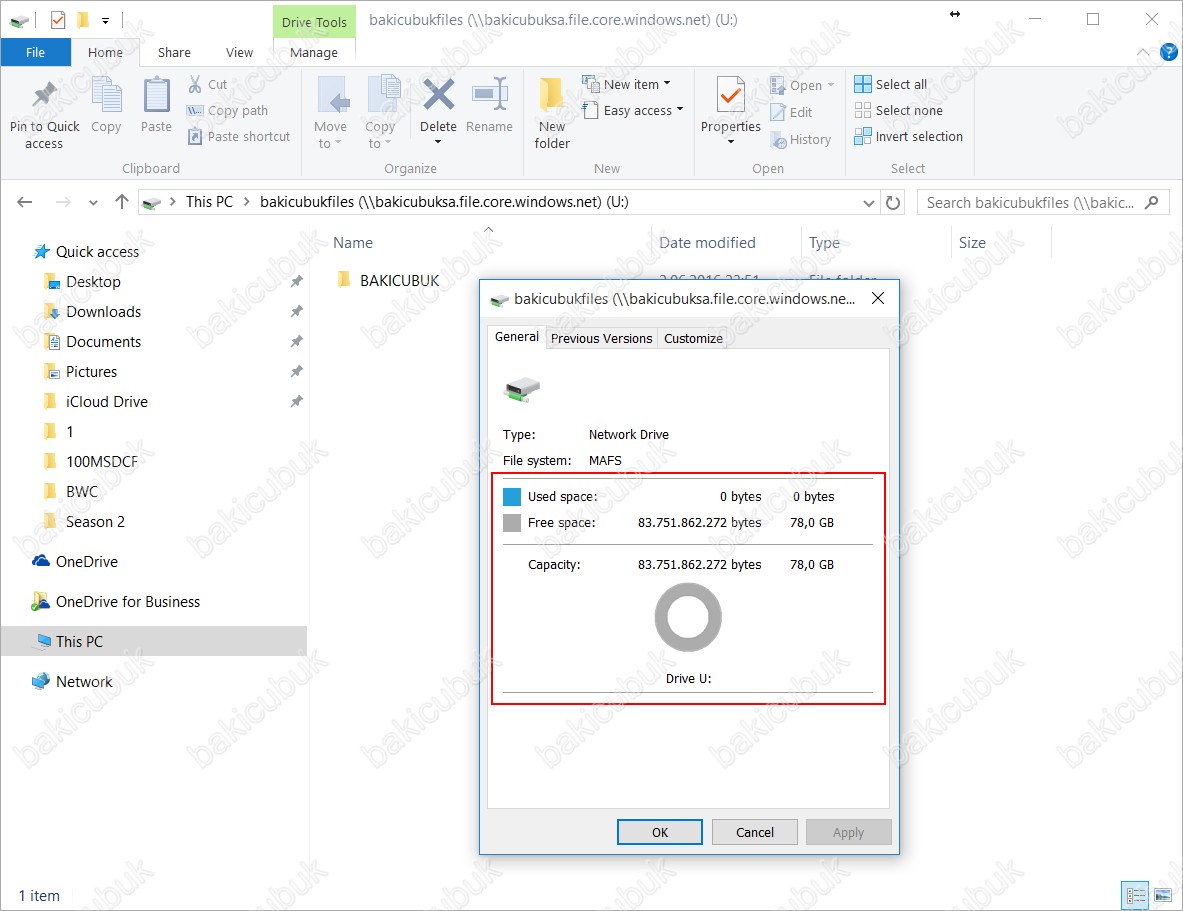
Task: Open the Season 2 folder in sidebar
Action: point(94,522)
